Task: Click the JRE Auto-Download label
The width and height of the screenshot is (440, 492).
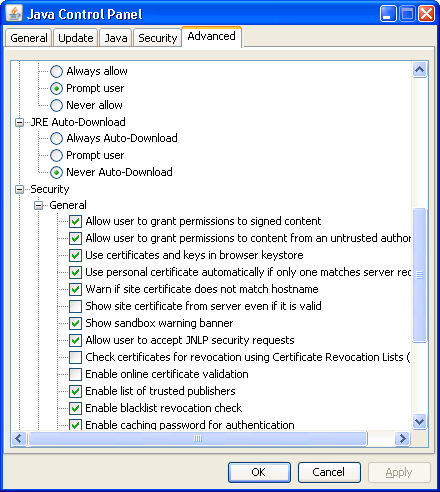Action: coord(78,122)
